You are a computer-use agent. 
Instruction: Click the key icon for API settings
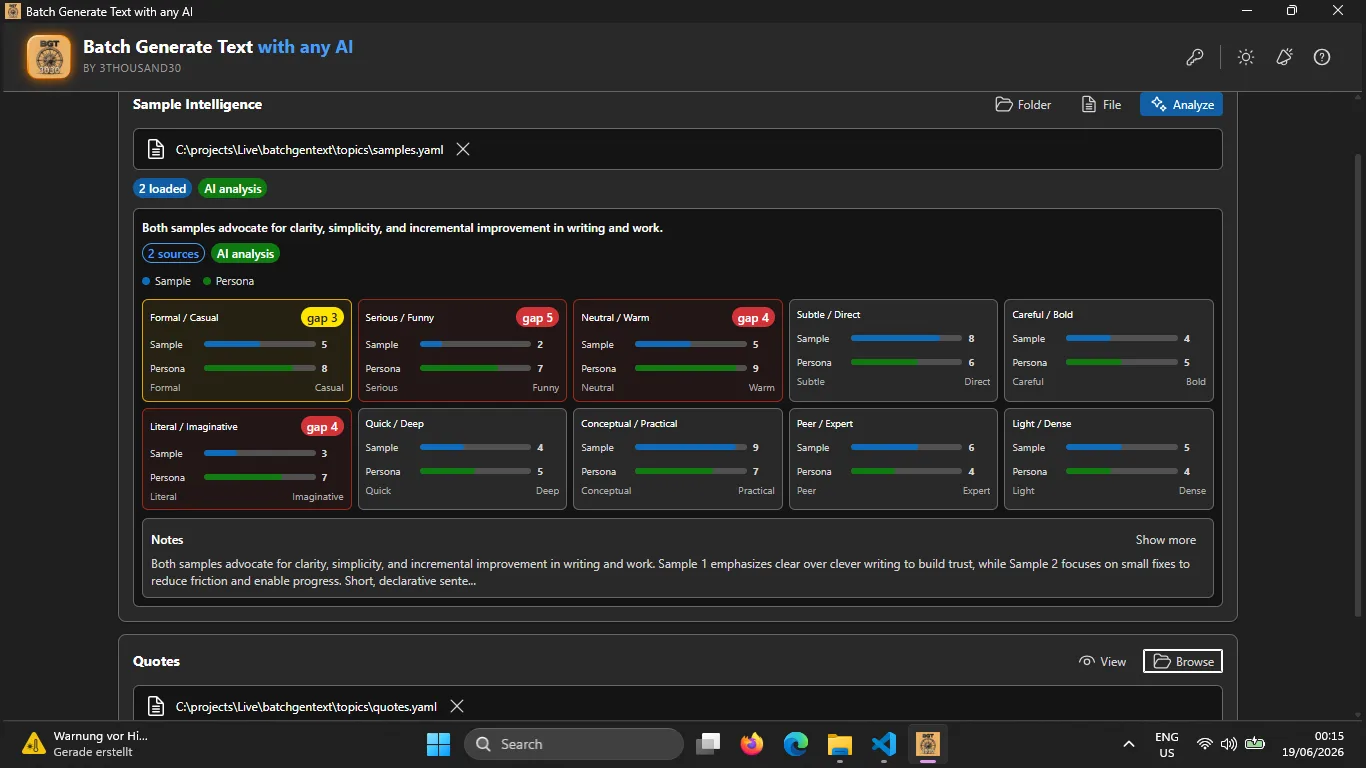pyautogui.click(x=1195, y=57)
